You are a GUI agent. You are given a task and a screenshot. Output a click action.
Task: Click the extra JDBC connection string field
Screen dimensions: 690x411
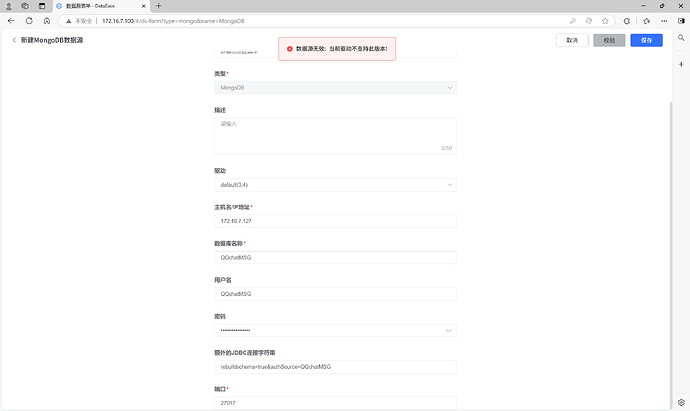335,367
